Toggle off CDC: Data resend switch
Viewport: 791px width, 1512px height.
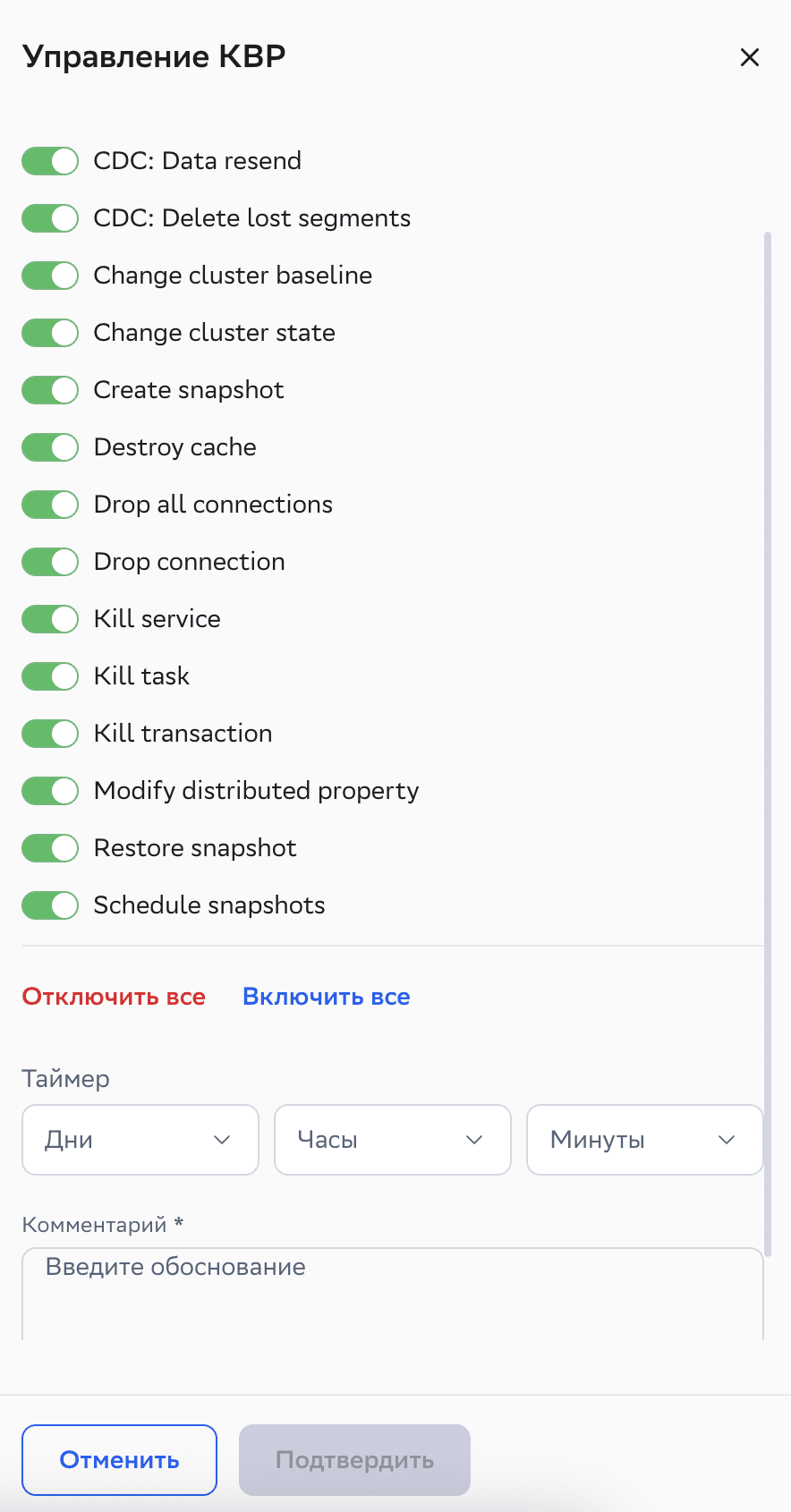(x=50, y=161)
